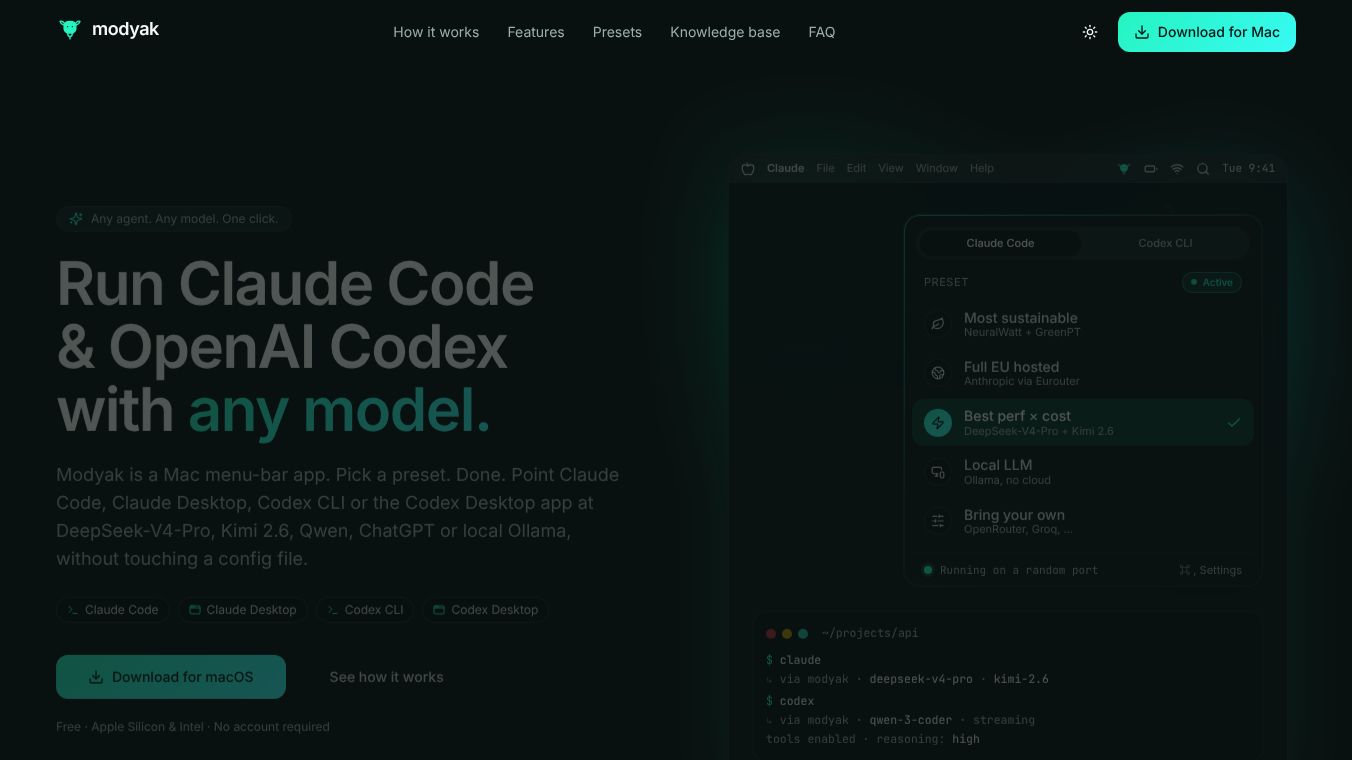Click the Codex CLI chip below the description
Viewport: 1352px width, 760px height.
(x=365, y=610)
